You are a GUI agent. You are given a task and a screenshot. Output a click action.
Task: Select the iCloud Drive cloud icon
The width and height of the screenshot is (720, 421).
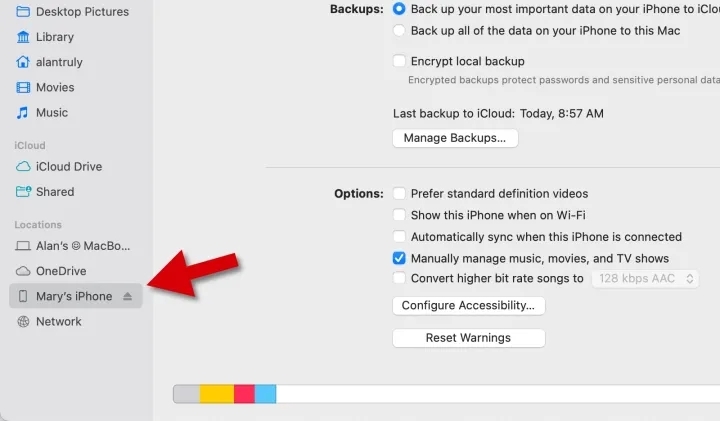pos(23,166)
